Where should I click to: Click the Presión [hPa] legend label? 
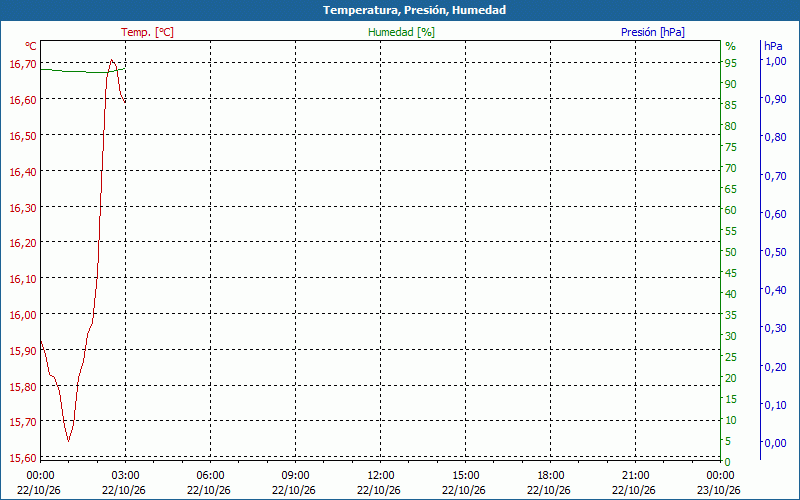pos(653,32)
